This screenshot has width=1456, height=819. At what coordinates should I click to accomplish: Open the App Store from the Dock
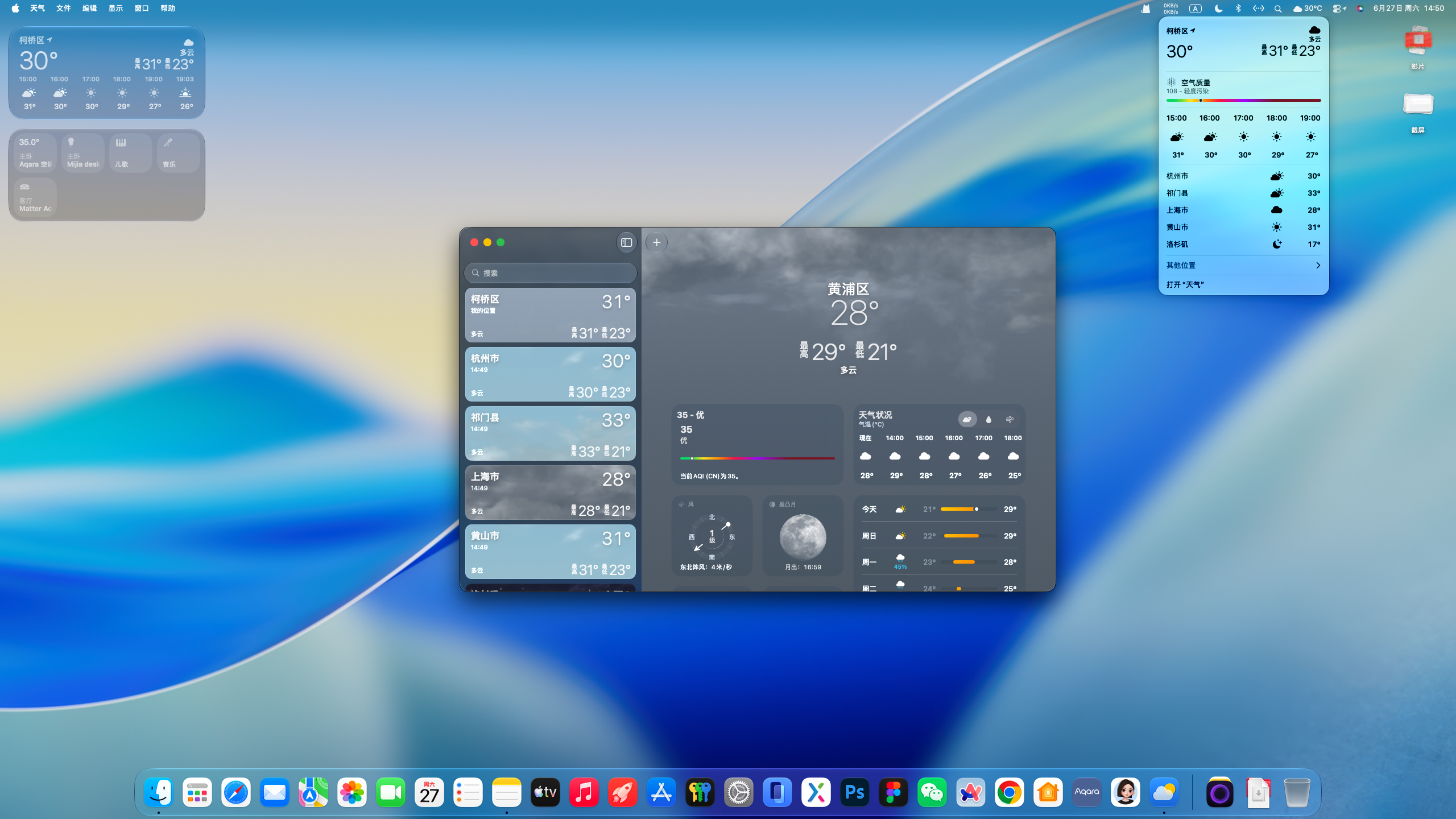point(661,792)
